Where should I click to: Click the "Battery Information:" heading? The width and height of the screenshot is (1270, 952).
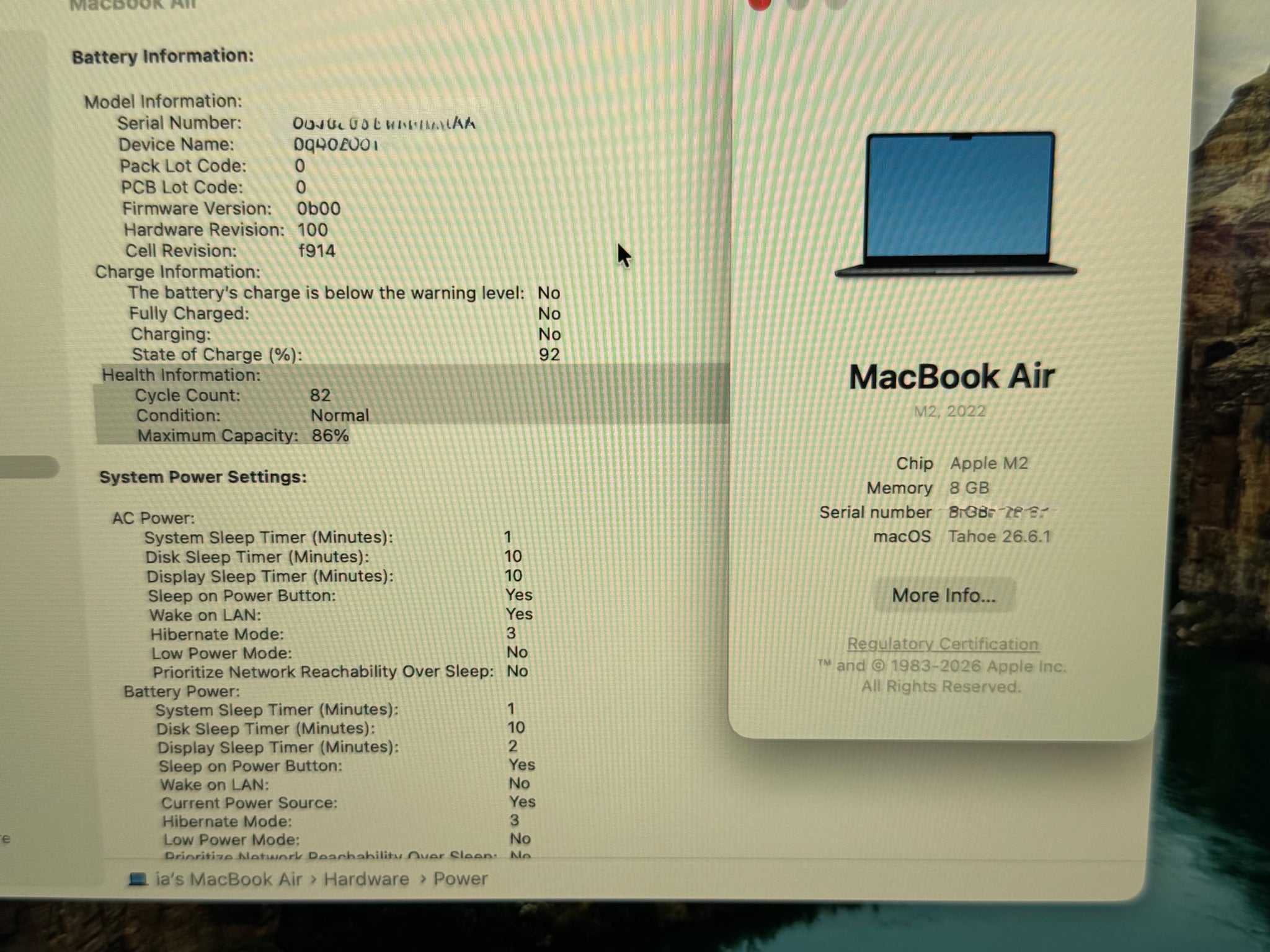[x=163, y=56]
